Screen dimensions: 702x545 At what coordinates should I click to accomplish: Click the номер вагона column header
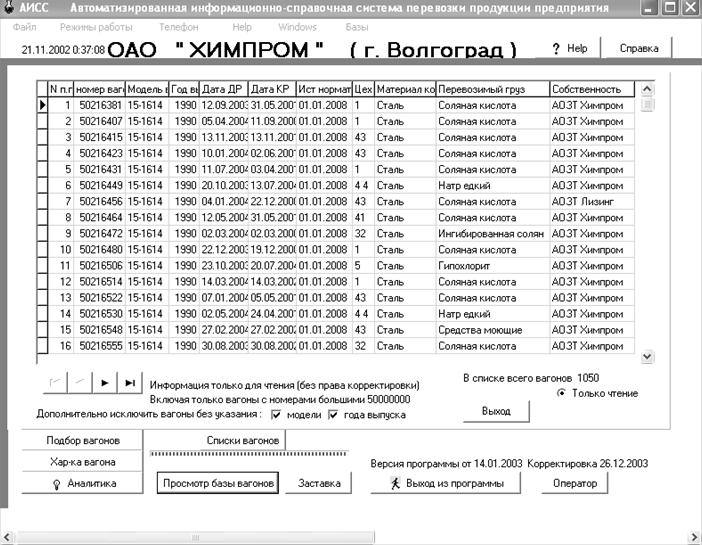[100, 89]
